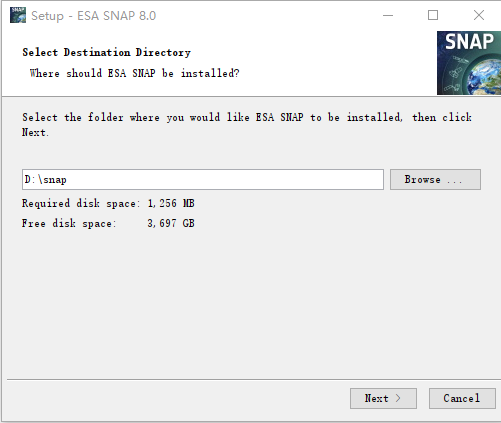Minimize the ESA SNAP Setup window
The width and height of the screenshot is (501, 423).
(388, 15)
